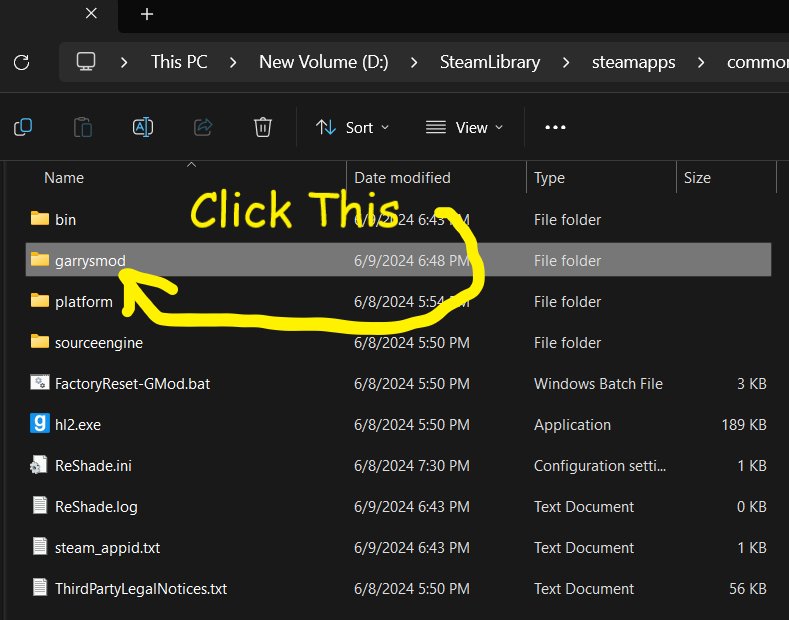Add a new tab with the plus button
Viewport: 789px width, 620px height.
(147, 14)
